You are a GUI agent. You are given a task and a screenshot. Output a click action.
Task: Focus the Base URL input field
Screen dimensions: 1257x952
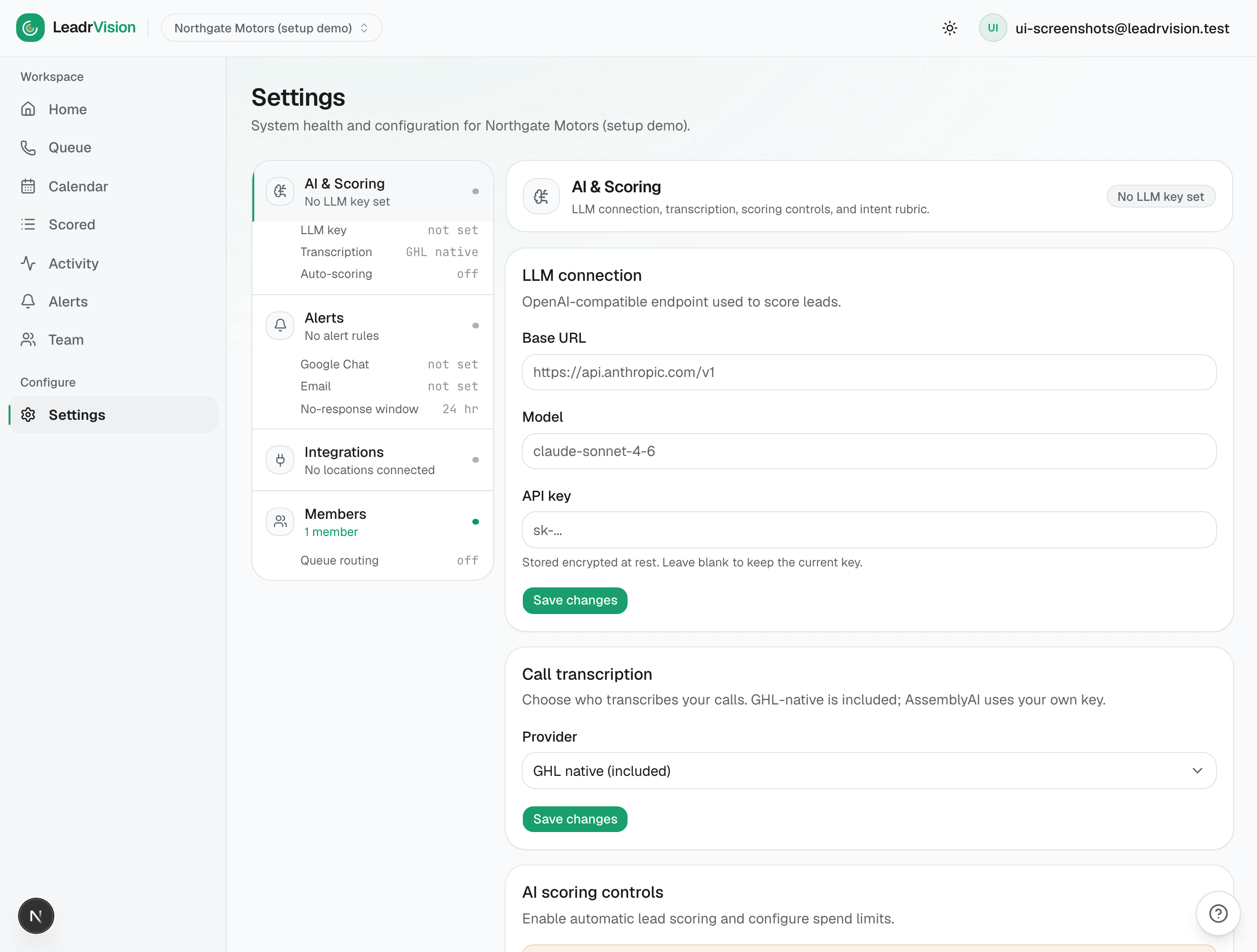[x=869, y=372]
